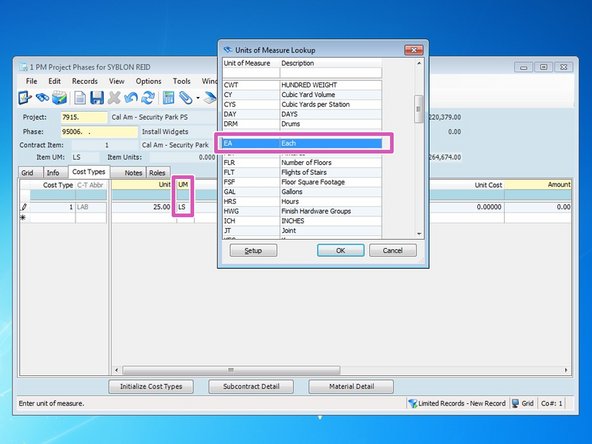This screenshot has width=592, height=444.
Task: Close the Units of Measure Lookup dialog
Action: [x=414, y=50]
